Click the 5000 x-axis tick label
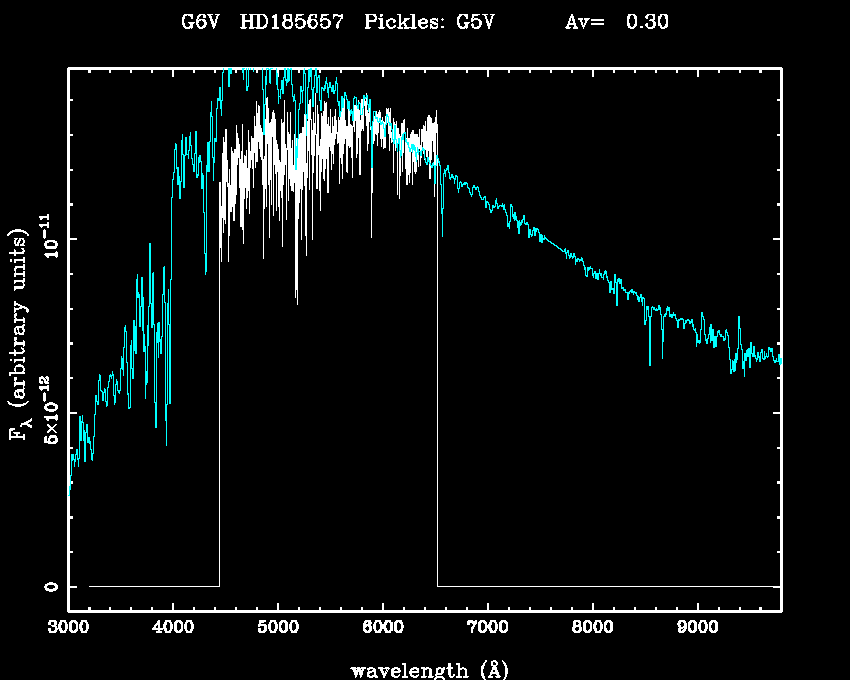The image size is (850, 680). [278, 629]
